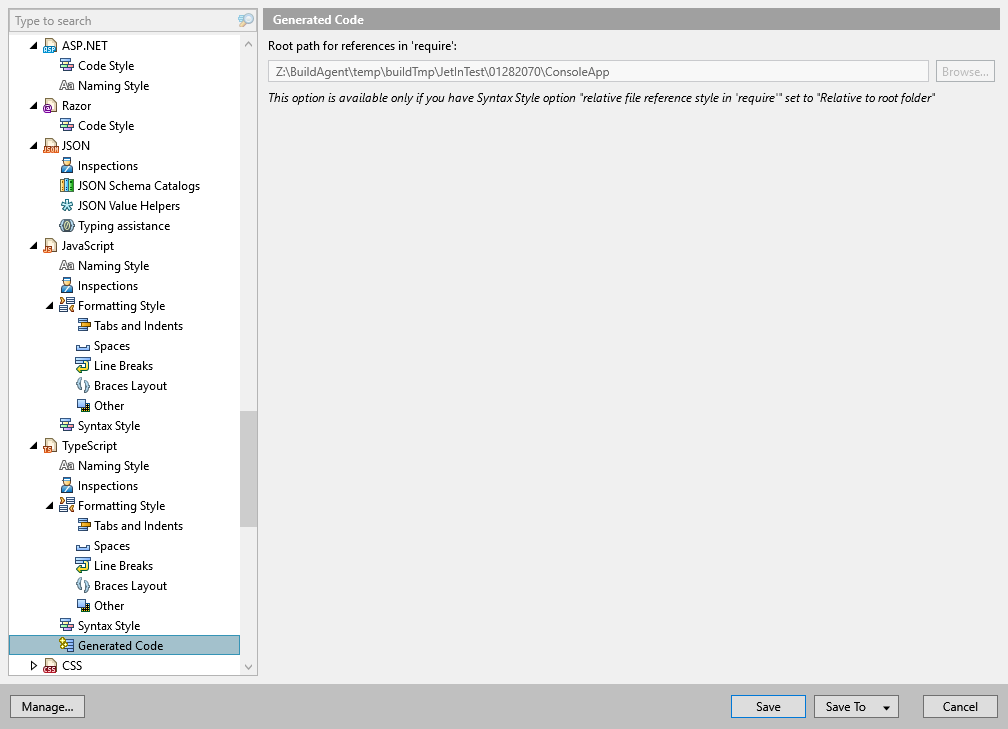Image resolution: width=1008 pixels, height=729 pixels.
Task: Click Tabs and Indents under JavaScript Formatting Style
Action: (138, 325)
